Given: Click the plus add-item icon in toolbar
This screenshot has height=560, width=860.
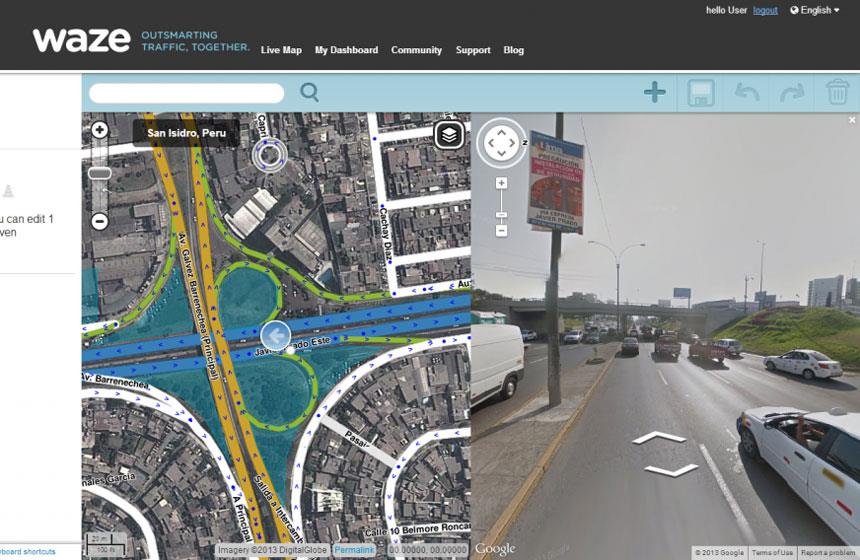Looking at the screenshot, I should tap(655, 93).
